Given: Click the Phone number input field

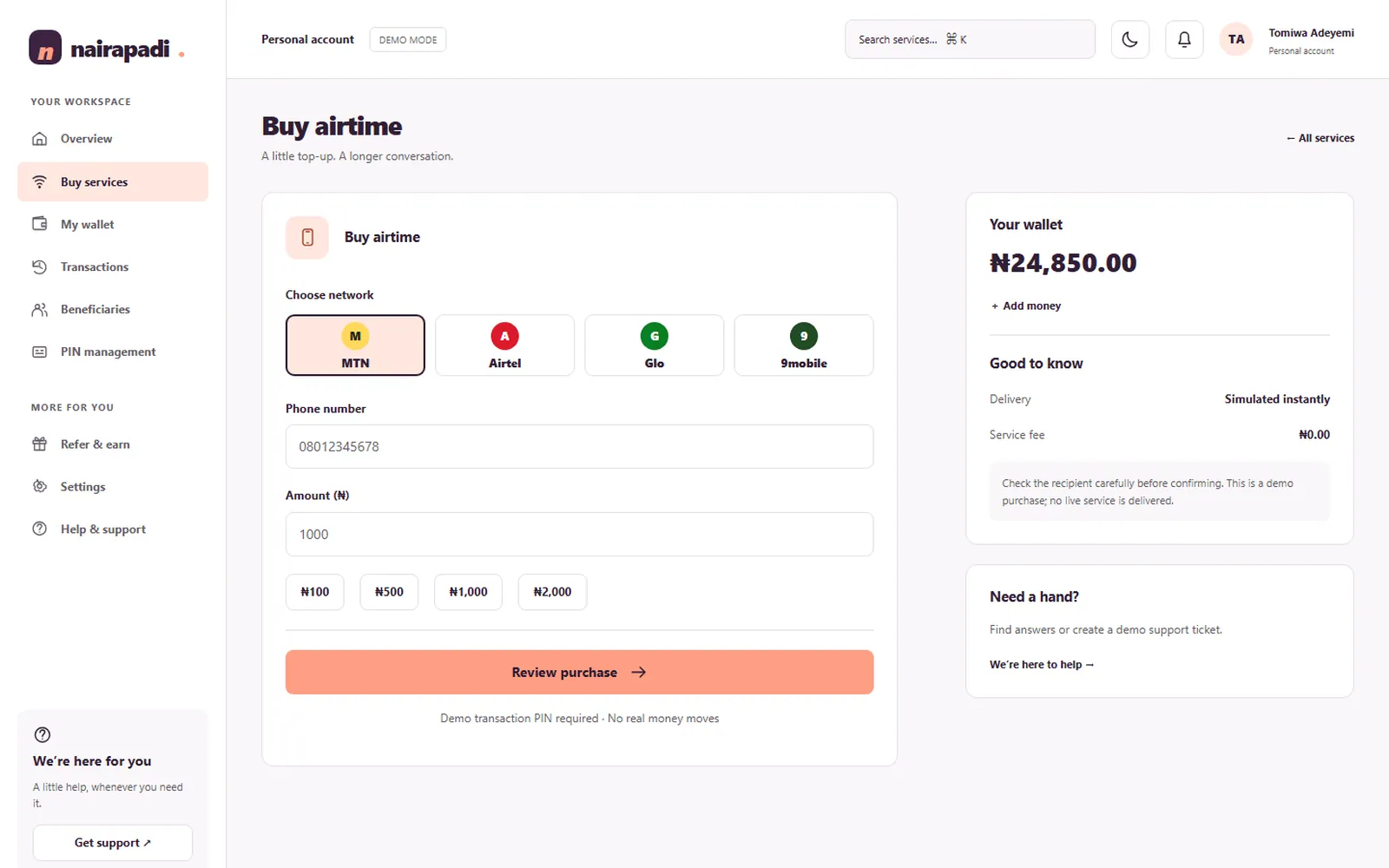Looking at the screenshot, I should (579, 446).
